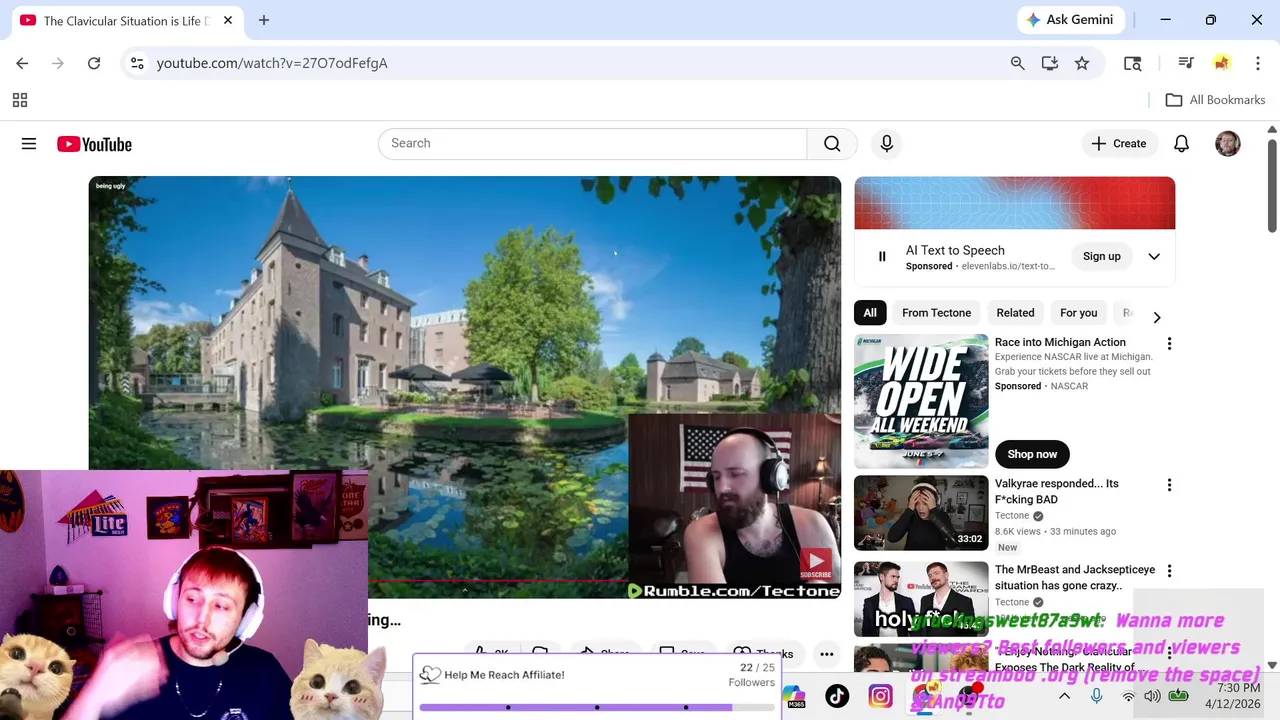
Task: Click the page vertical scrollbar
Action: point(1272,186)
